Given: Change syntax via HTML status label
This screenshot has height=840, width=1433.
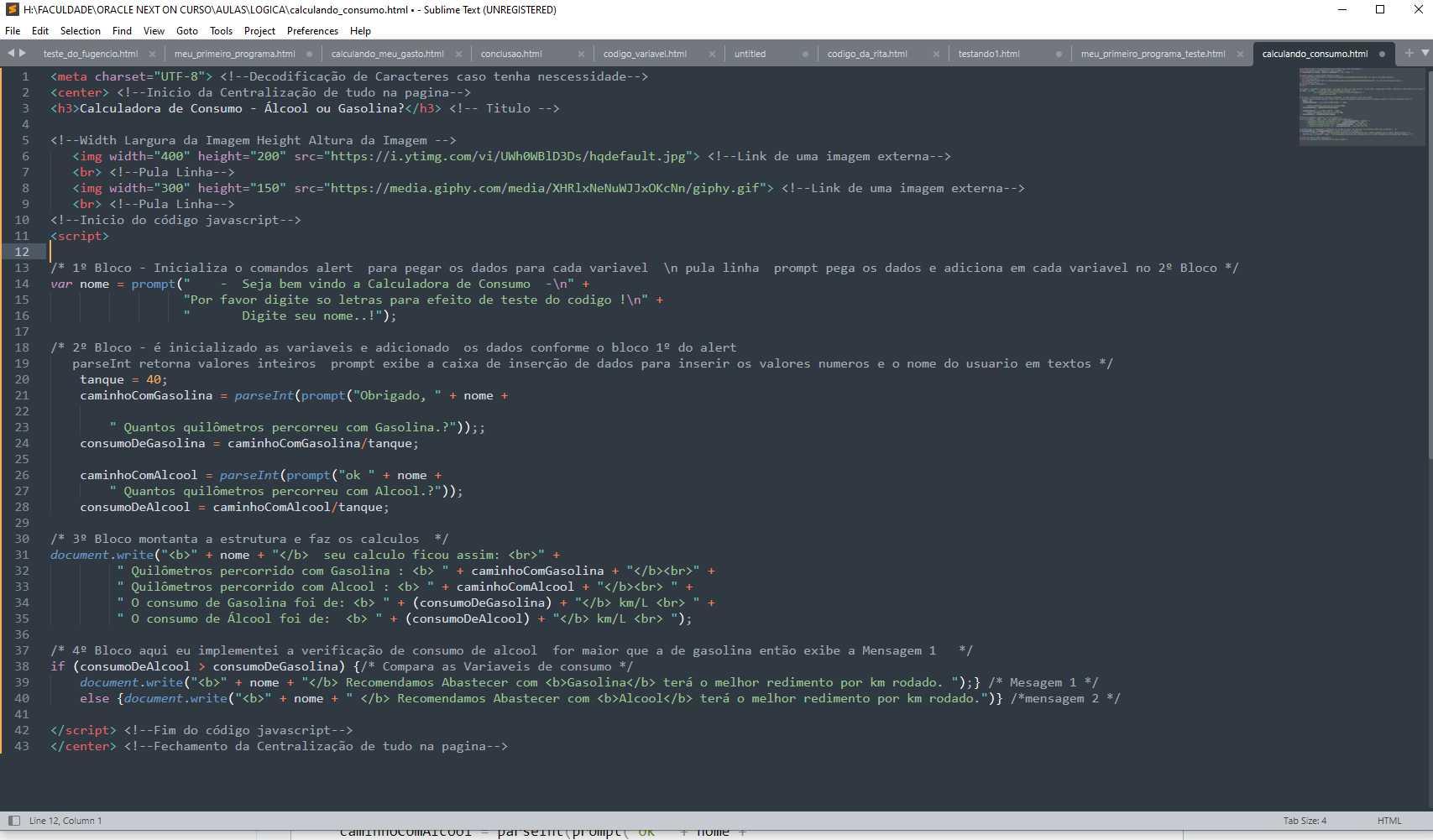Looking at the screenshot, I should coord(1389,821).
